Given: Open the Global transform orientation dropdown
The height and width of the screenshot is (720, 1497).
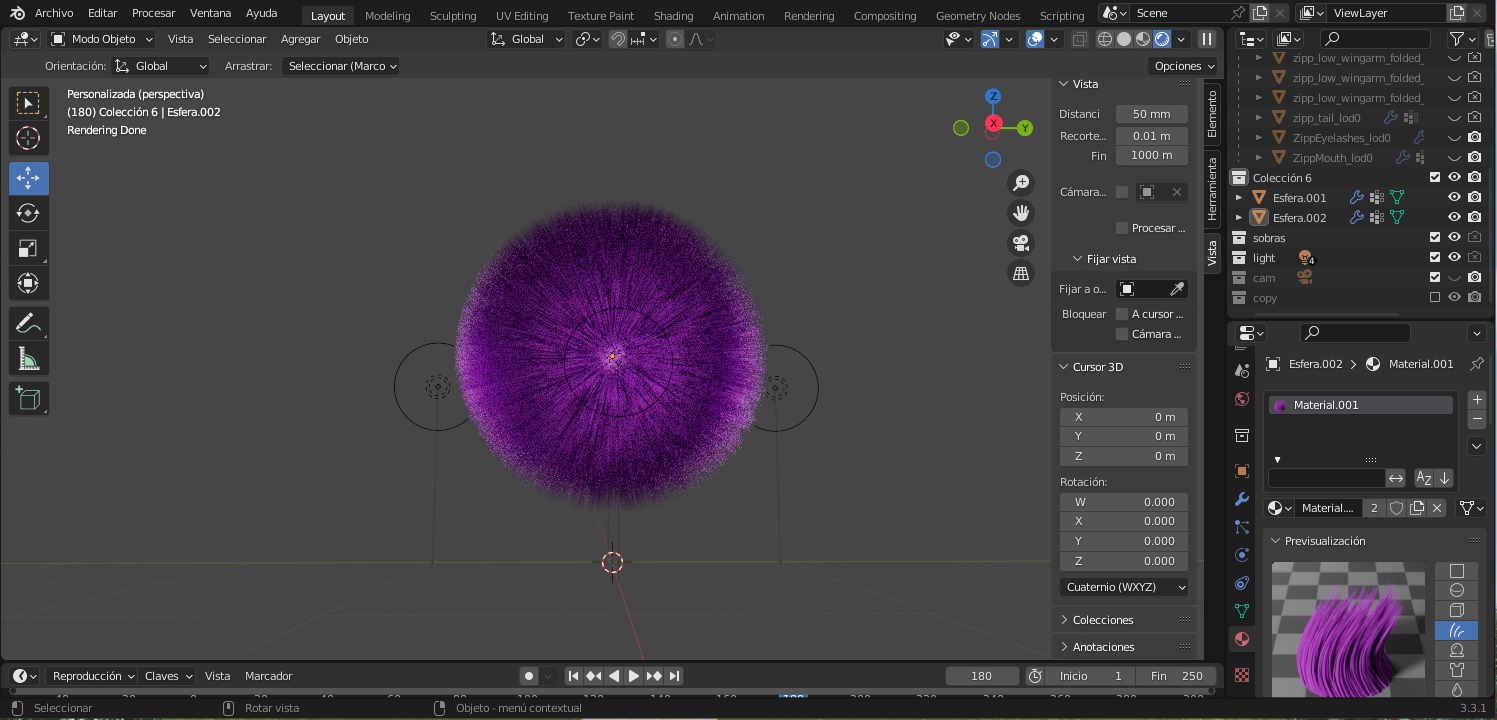Looking at the screenshot, I should (527, 39).
